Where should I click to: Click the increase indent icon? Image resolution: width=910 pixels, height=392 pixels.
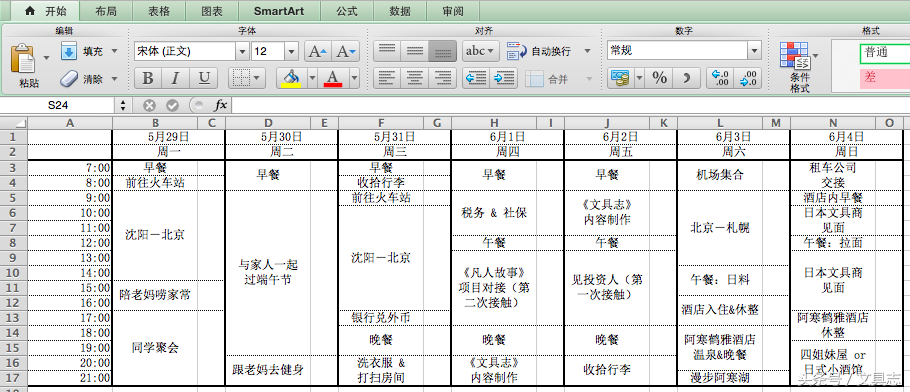click(x=504, y=78)
